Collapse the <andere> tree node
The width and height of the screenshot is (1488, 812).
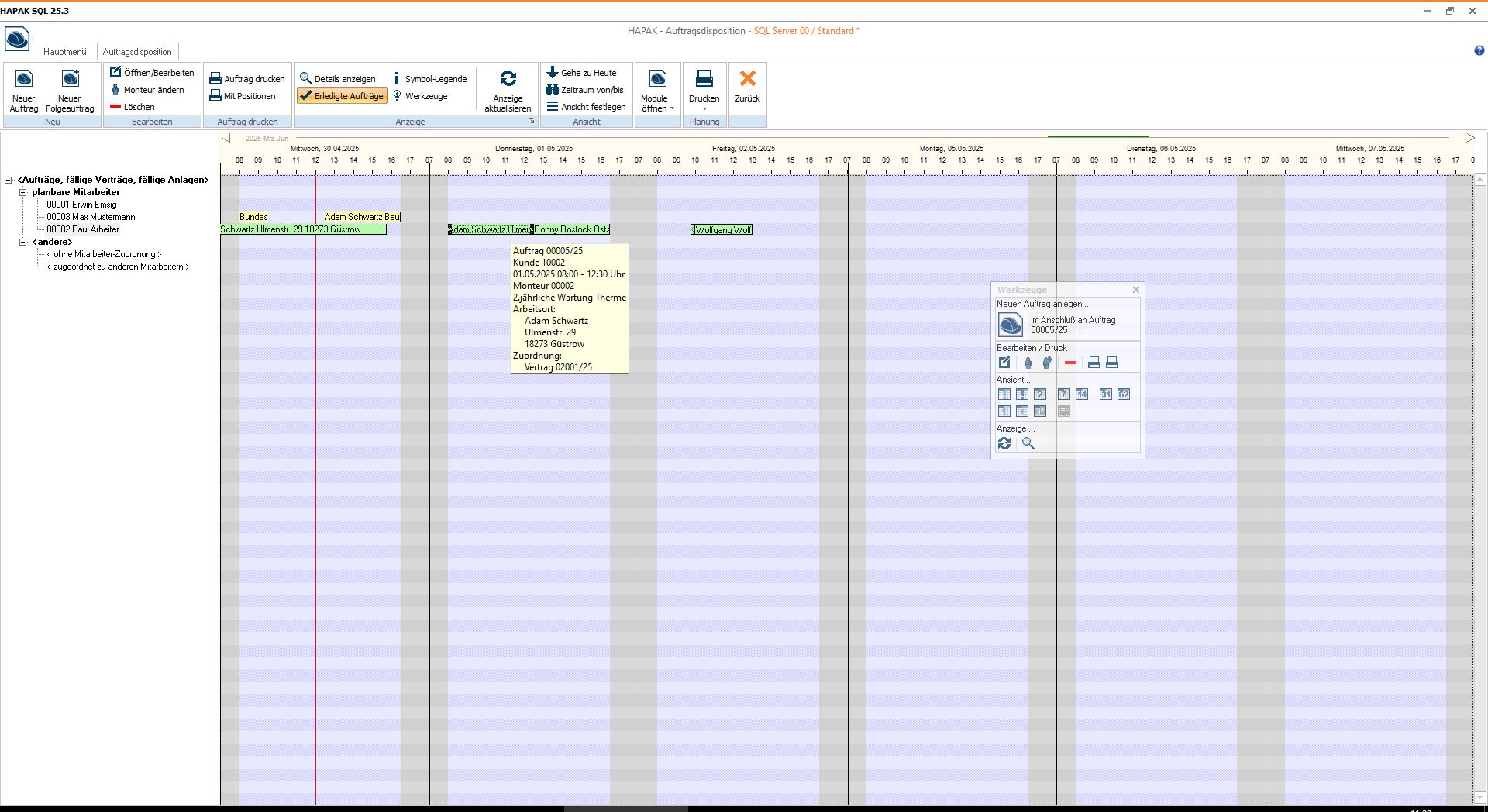tap(23, 242)
